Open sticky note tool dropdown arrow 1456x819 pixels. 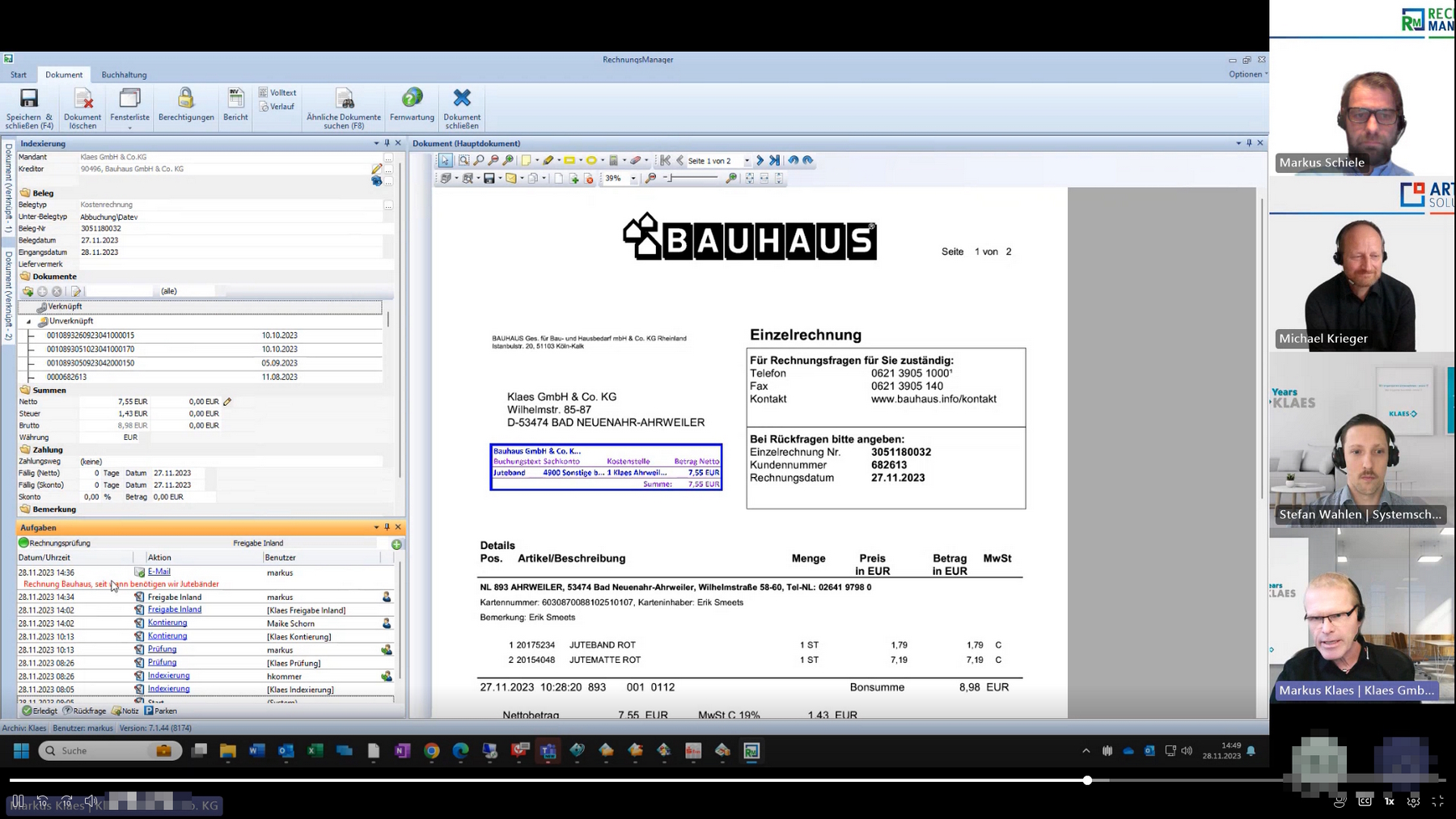[x=537, y=161]
